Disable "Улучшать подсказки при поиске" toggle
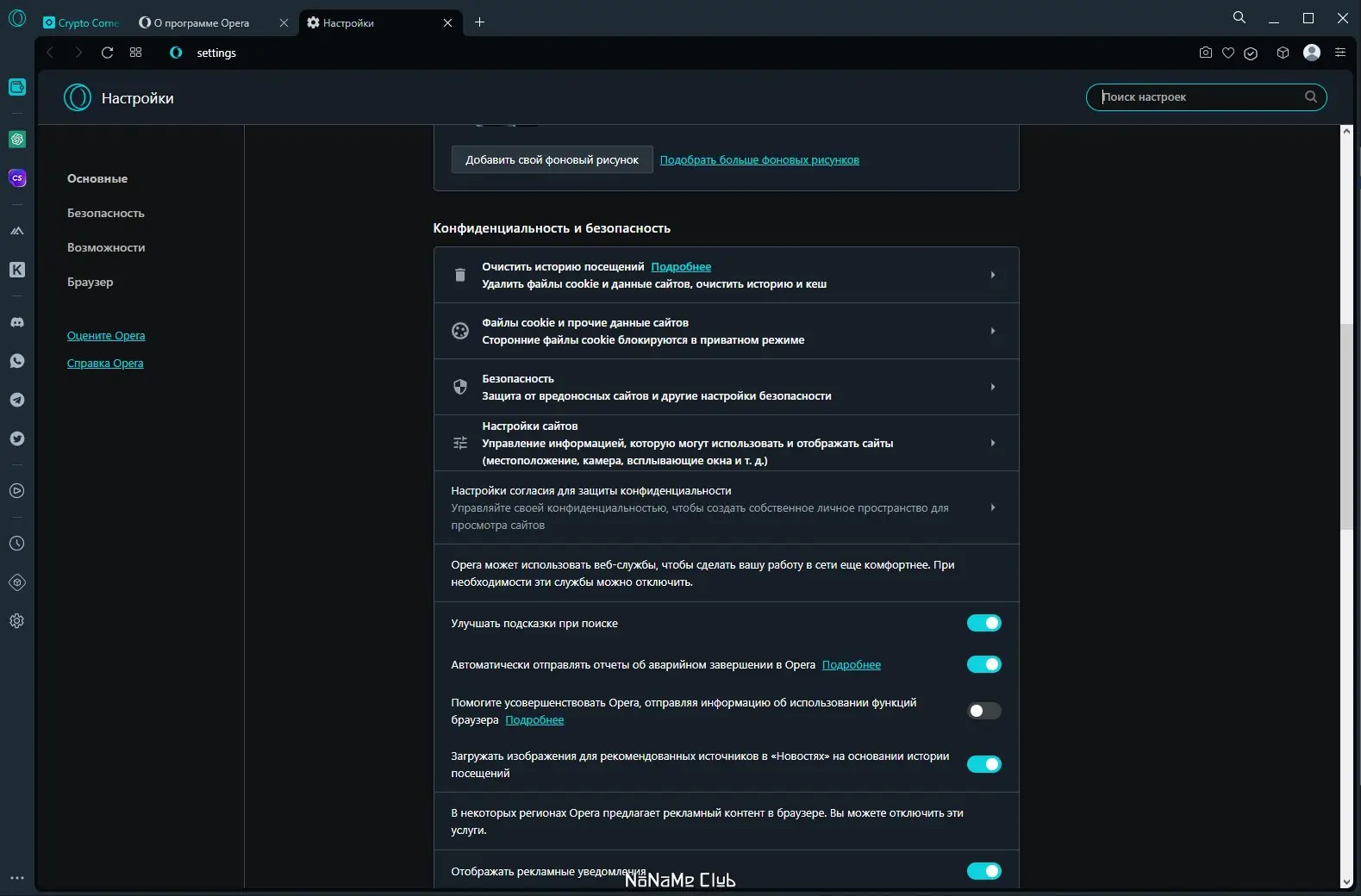1361x896 pixels. (x=983, y=623)
